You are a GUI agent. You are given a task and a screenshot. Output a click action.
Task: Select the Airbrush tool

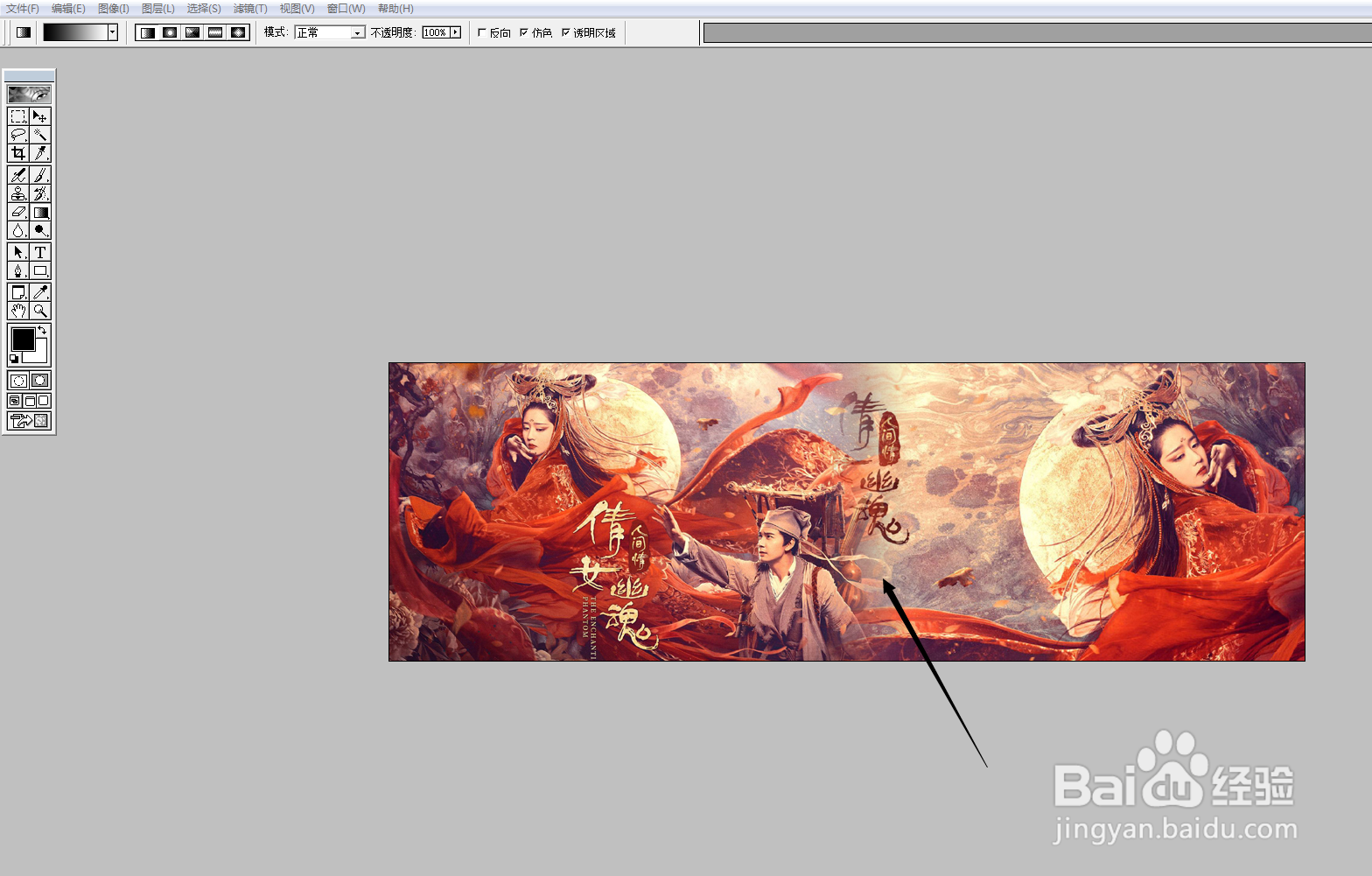(18, 175)
